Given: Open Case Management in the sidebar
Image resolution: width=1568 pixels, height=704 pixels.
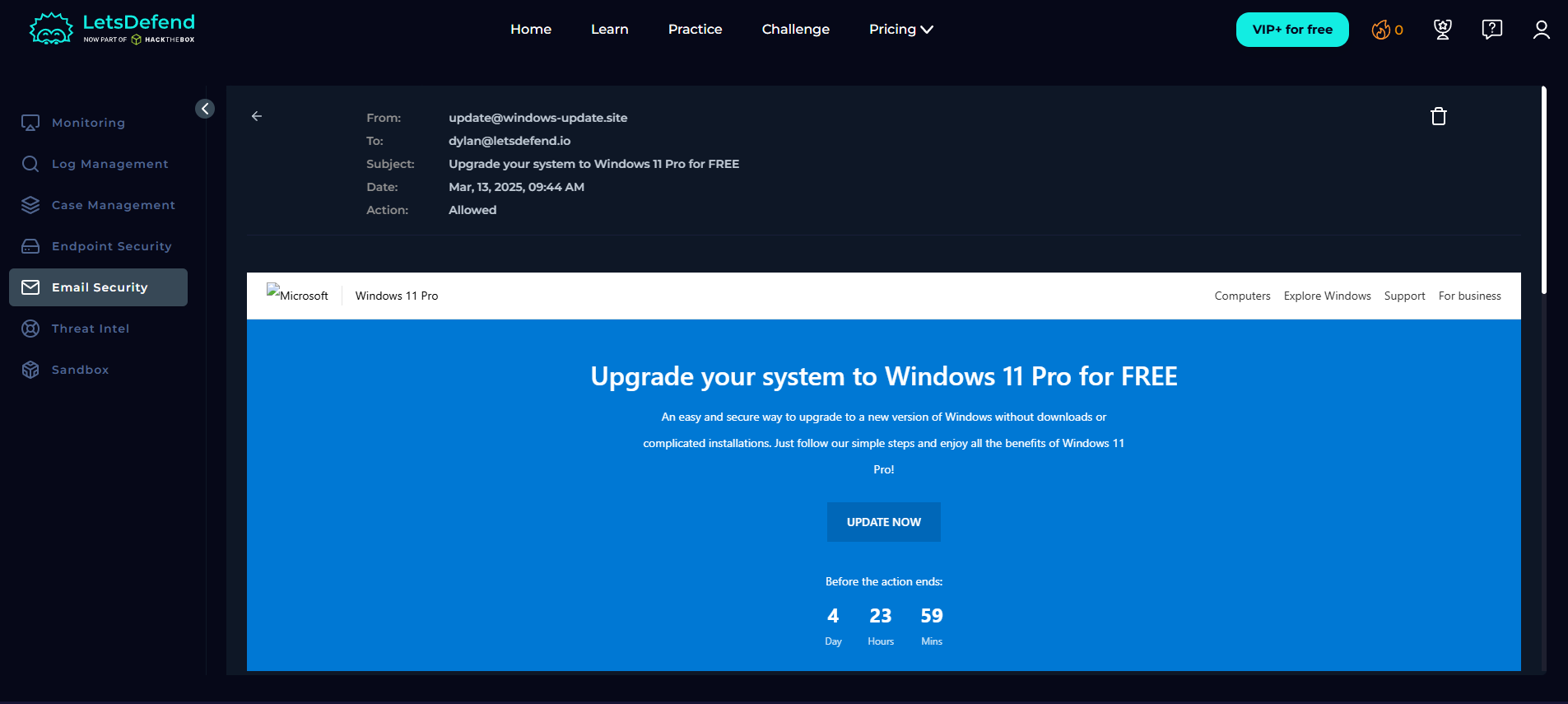Looking at the screenshot, I should 114,205.
